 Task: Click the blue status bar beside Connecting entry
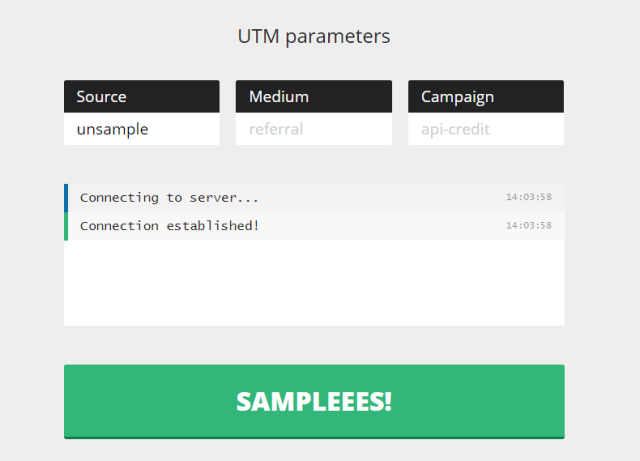66,198
